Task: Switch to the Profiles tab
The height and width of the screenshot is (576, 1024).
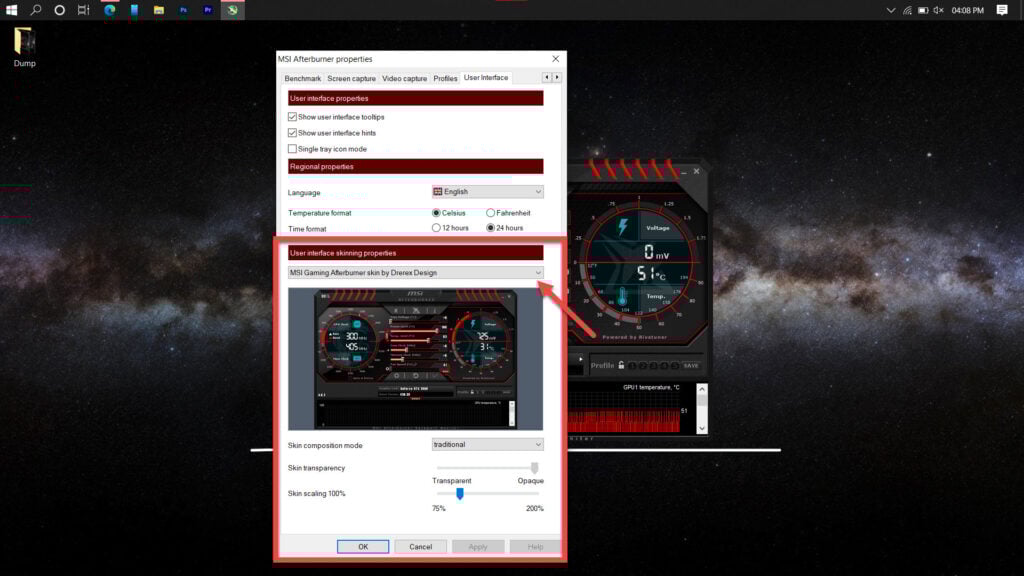Action: pos(445,78)
